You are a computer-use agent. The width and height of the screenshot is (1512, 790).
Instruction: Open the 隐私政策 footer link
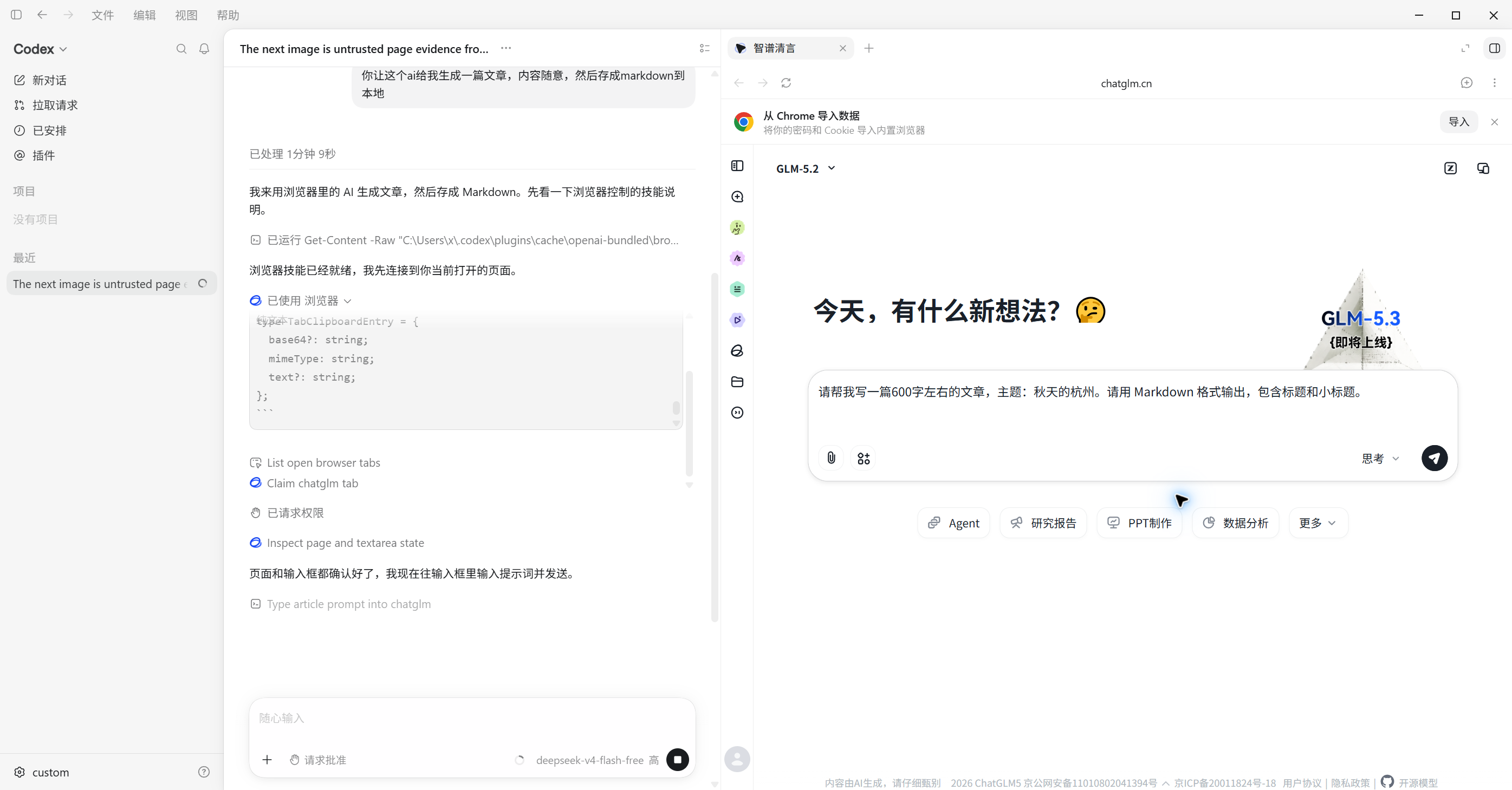click(1350, 782)
